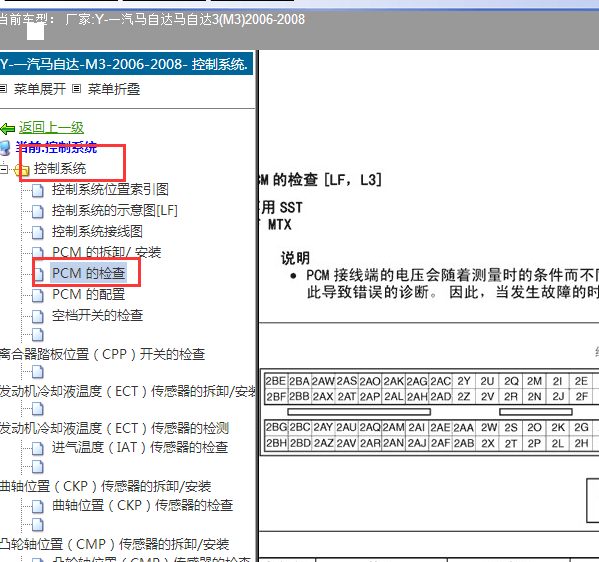599x562 pixels.
Task: Click page icon above ECT 传感器的检测
Action: [x=37, y=409]
